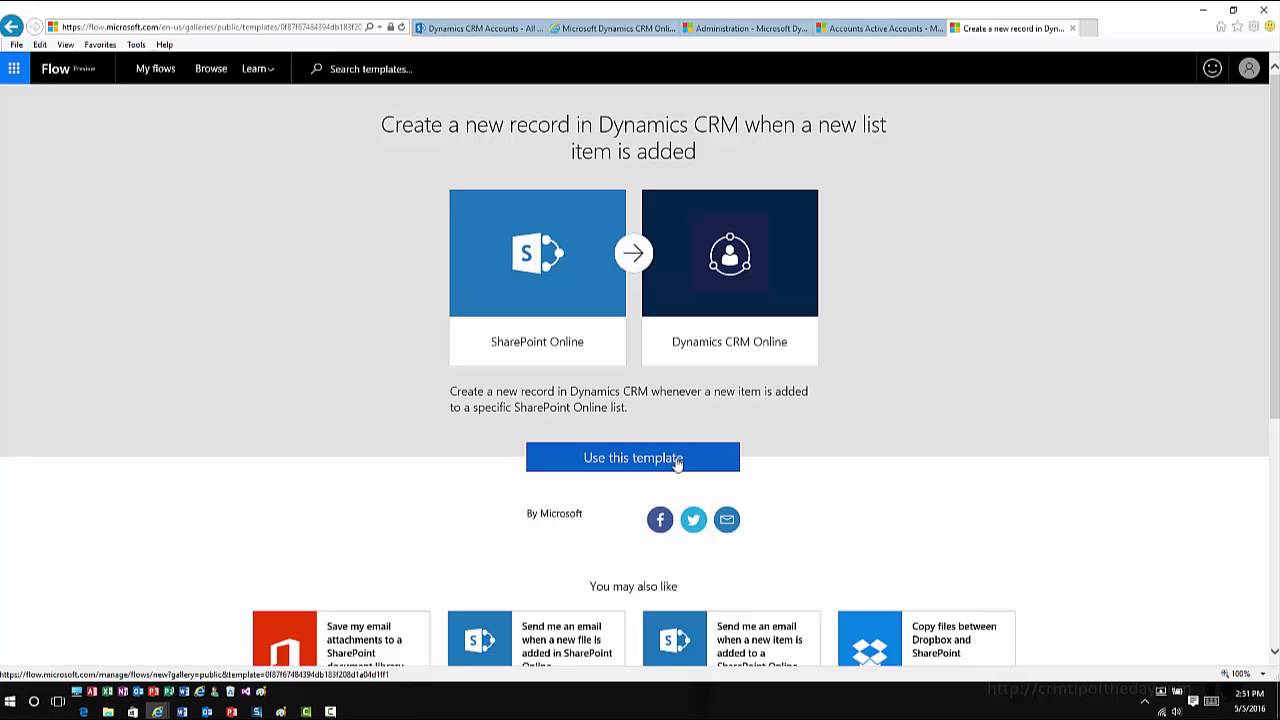Open Word from lower taskbar row
The height and width of the screenshot is (720, 1280).
(x=182, y=712)
